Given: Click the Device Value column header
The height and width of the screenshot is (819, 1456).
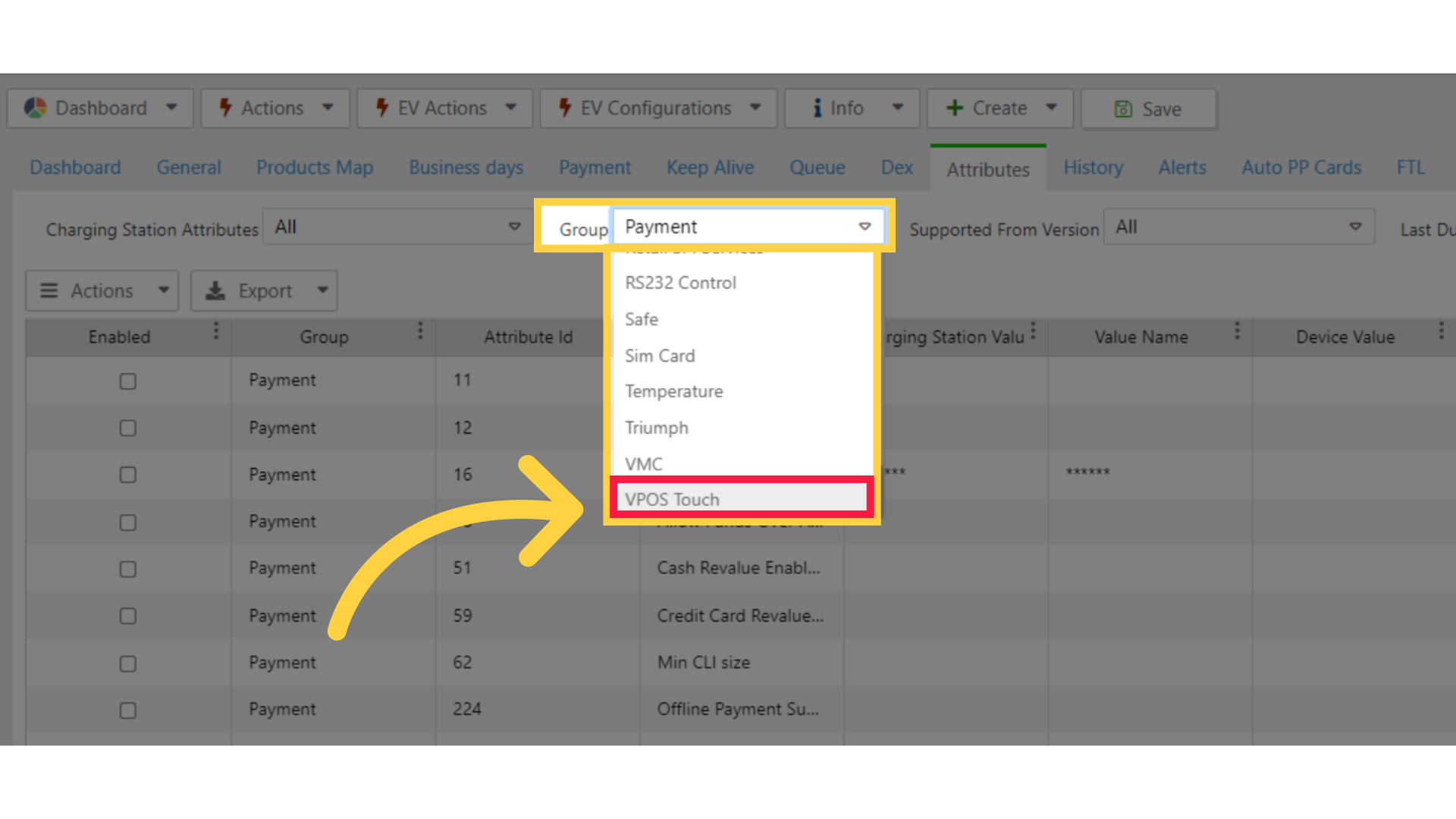Looking at the screenshot, I should tap(1345, 337).
